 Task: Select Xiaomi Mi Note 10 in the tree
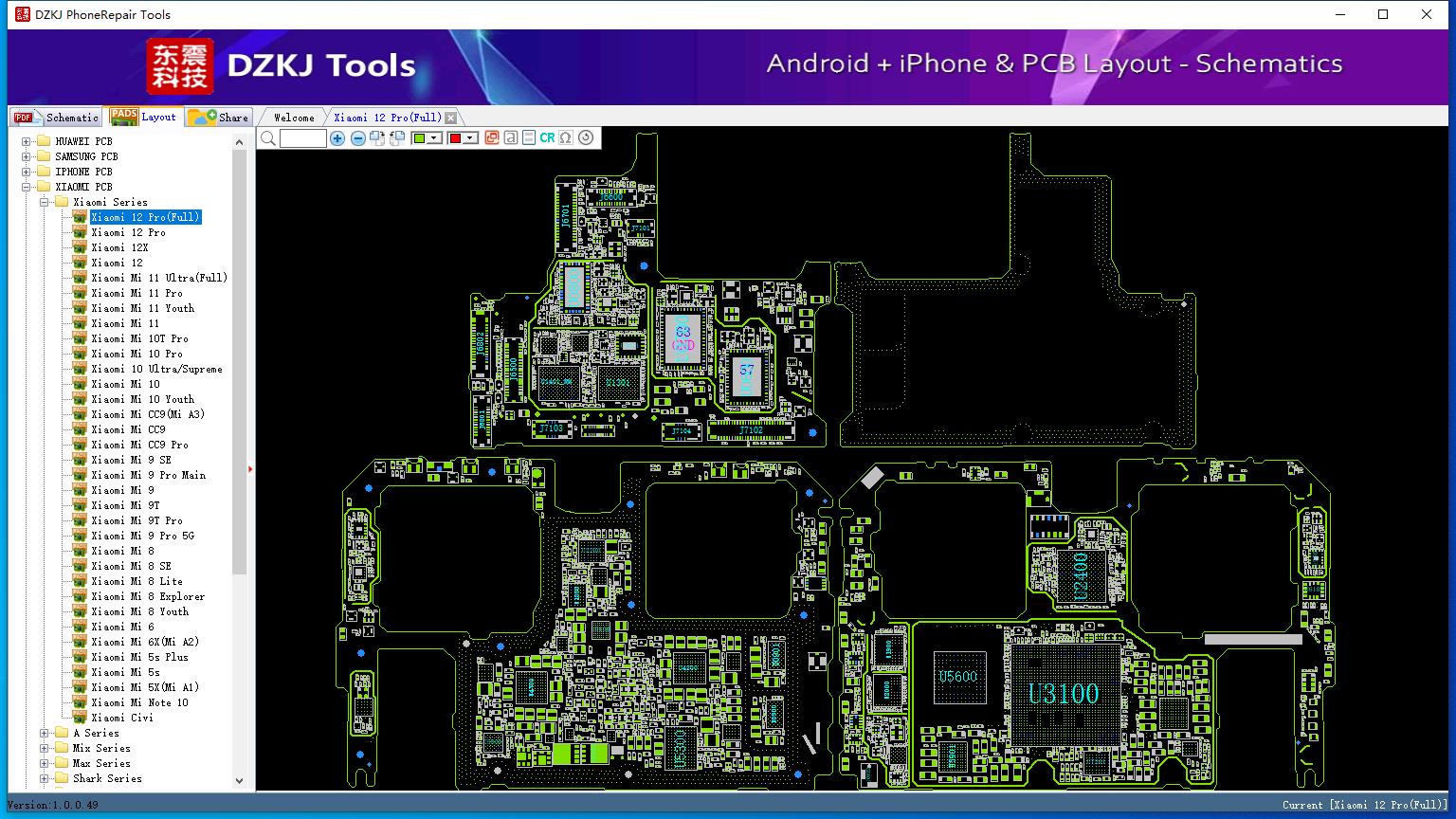pos(139,702)
